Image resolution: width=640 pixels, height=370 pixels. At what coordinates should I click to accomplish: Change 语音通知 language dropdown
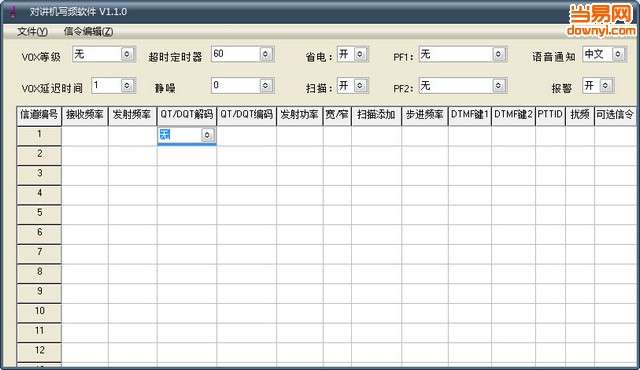pos(618,54)
